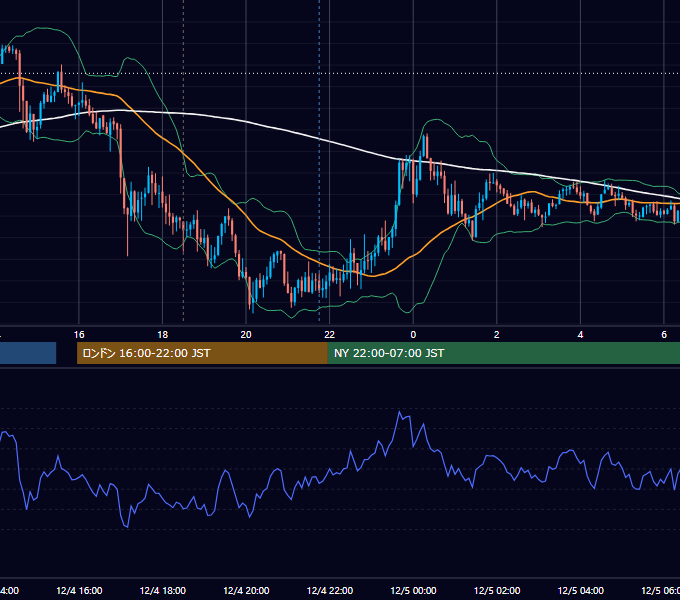Click the 12/5 02:00 date label
The width and height of the screenshot is (680, 600).
click(x=497, y=590)
